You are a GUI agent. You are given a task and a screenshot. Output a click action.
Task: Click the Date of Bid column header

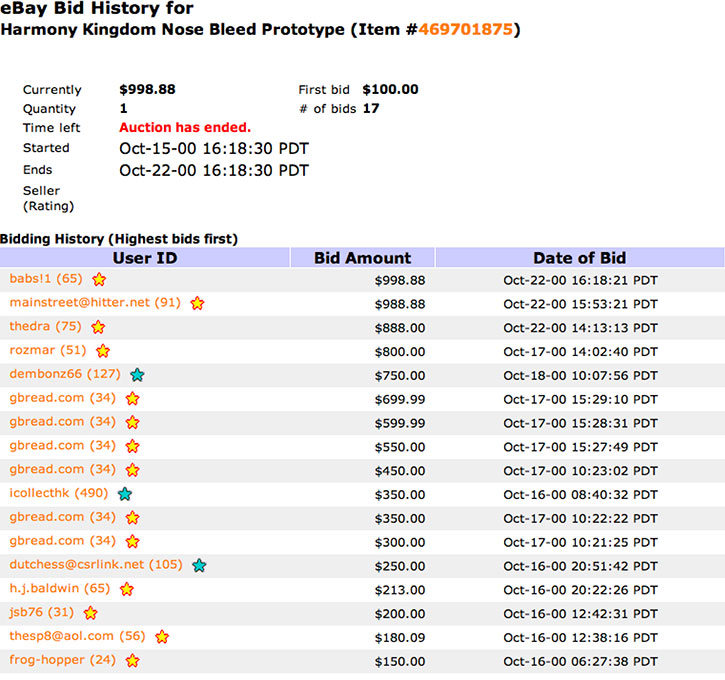point(579,258)
